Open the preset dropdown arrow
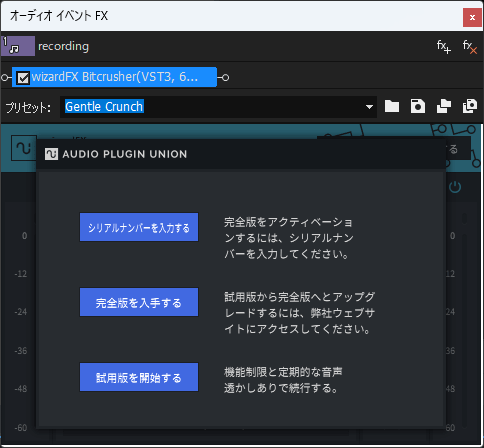The width and height of the screenshot is (484, 448). [369, 107]
